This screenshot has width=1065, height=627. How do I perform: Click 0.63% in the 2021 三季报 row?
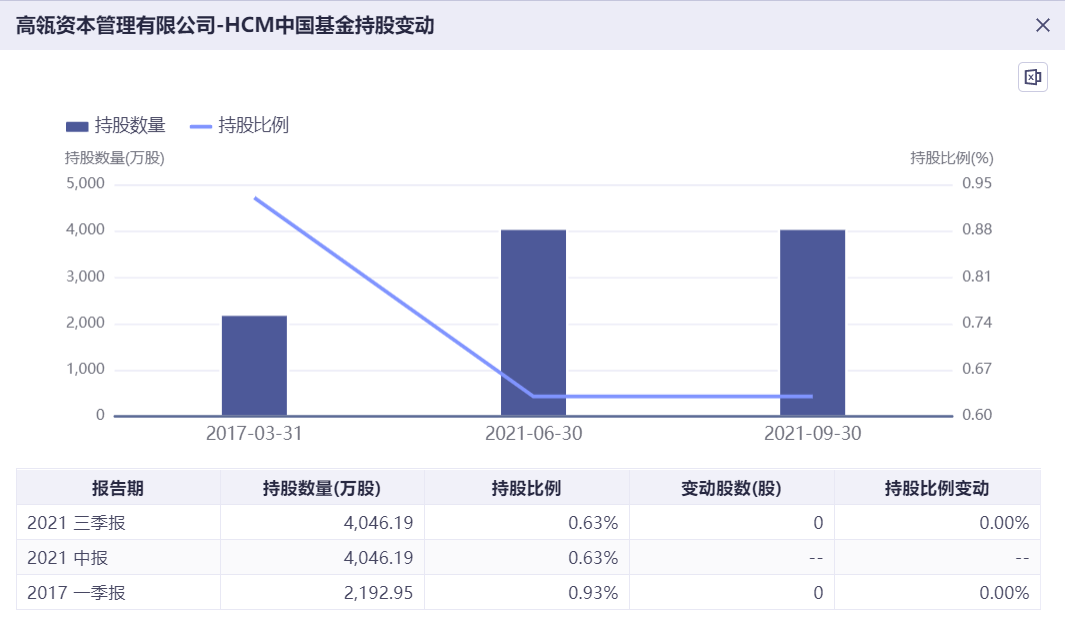click(x=593, y=523)
